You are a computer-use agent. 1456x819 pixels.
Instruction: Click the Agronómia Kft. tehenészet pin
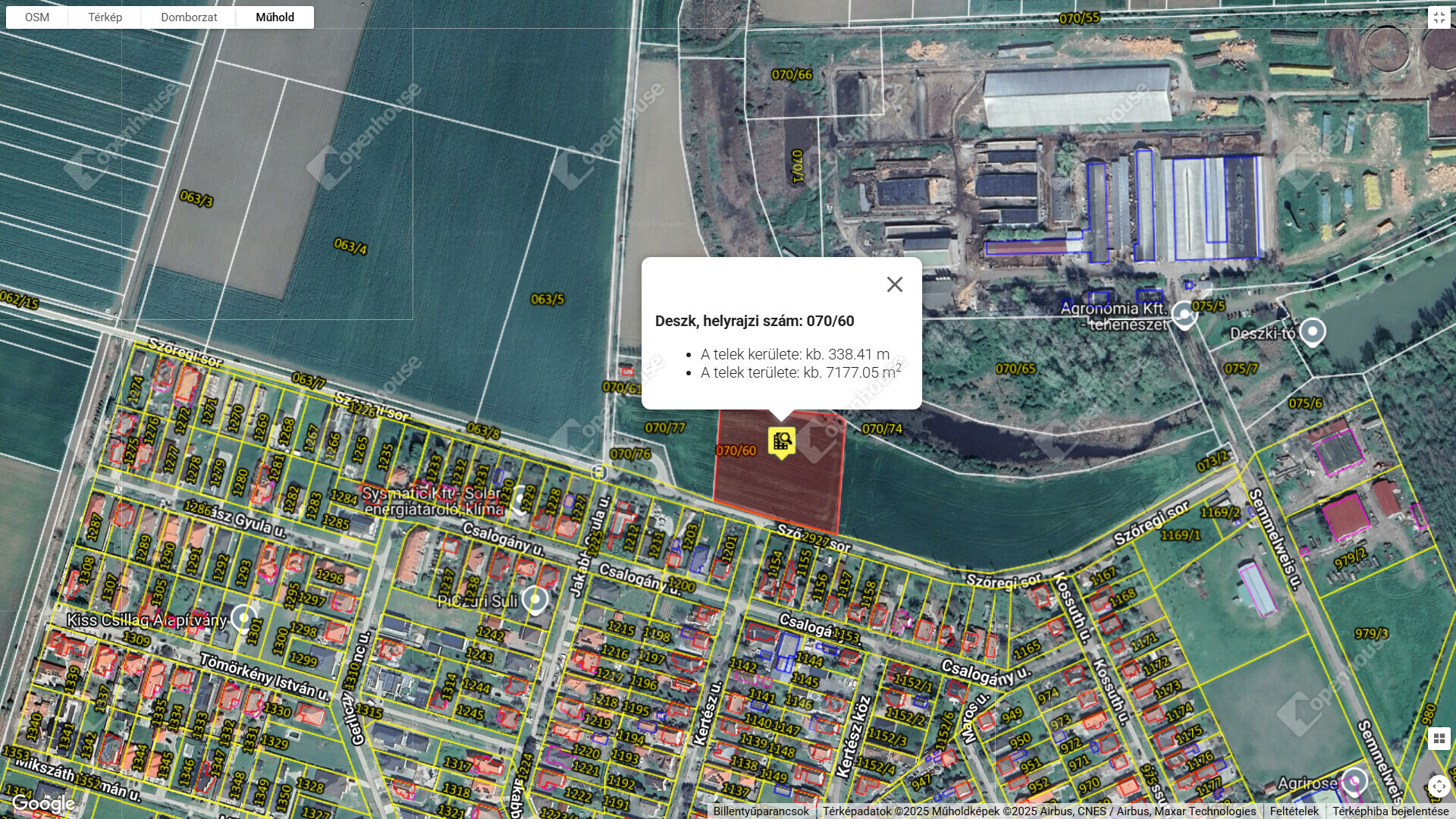1184,315
